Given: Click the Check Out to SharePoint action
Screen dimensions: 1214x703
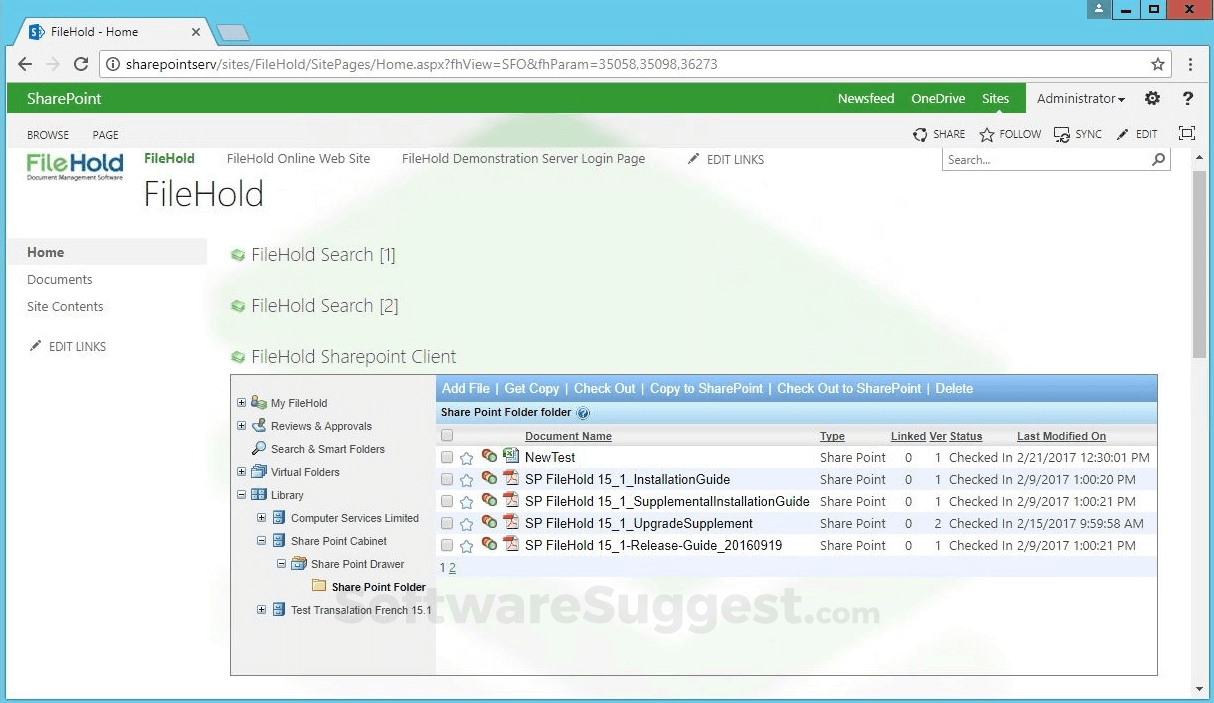Looking at the screenshot, I should (850, 388).
